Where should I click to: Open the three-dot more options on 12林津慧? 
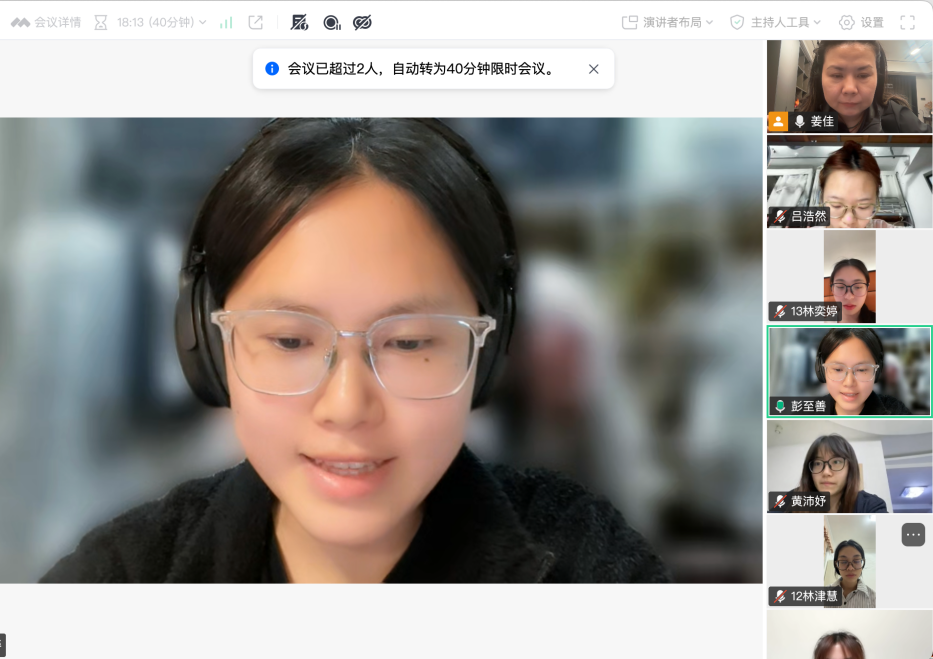913,534
